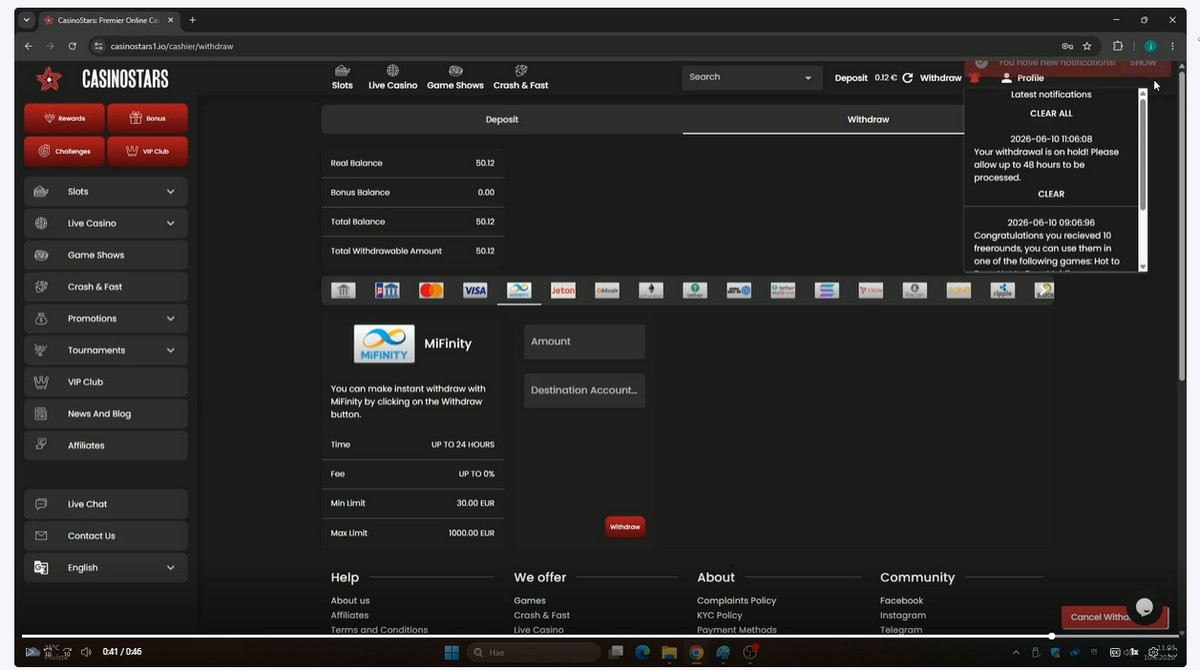Pick the Tron payment method
Viewport: 1200px width, 670px height.
pyautogui.click(x=870, y=290)
